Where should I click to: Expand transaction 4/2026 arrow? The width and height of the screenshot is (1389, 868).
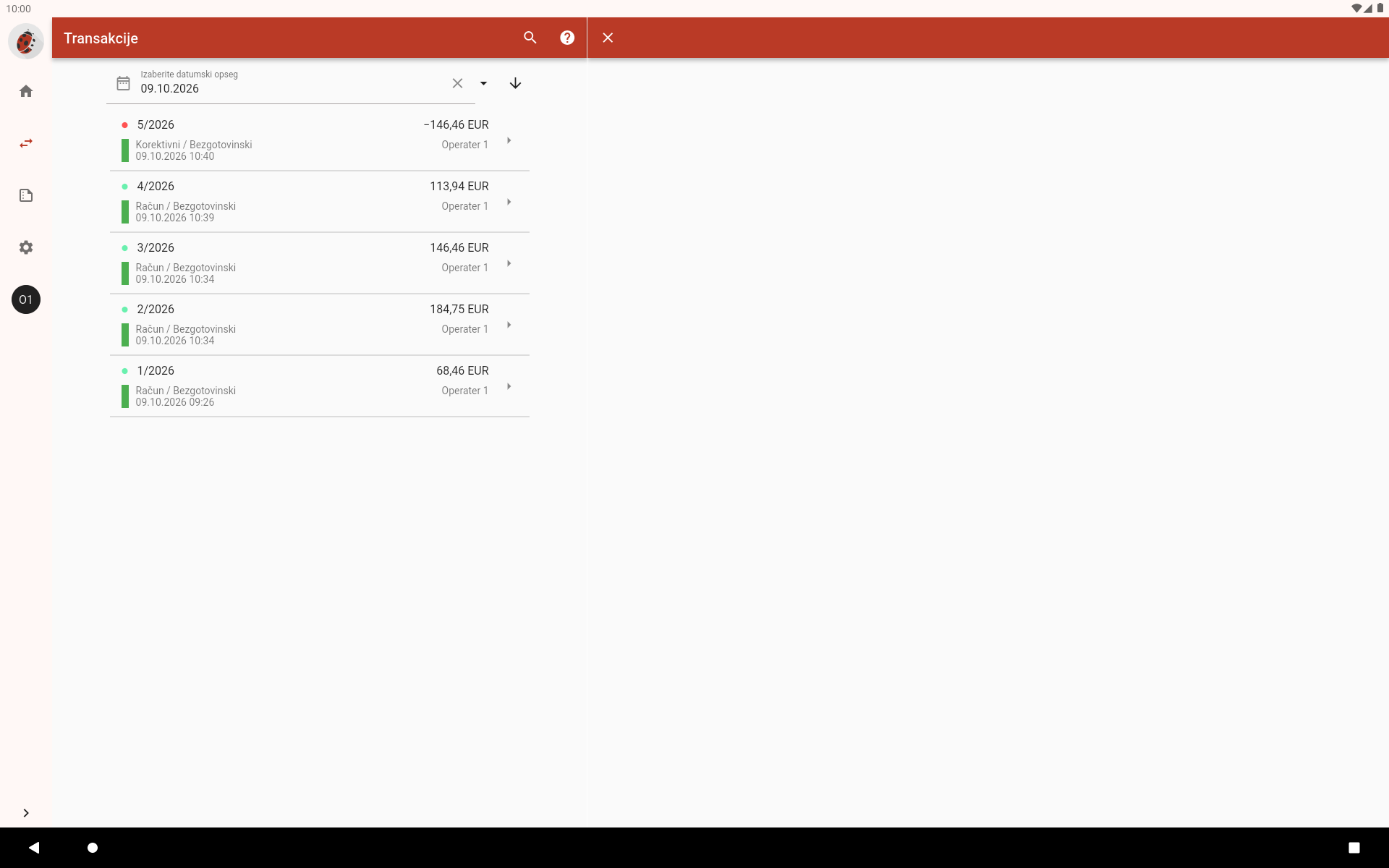509,202
